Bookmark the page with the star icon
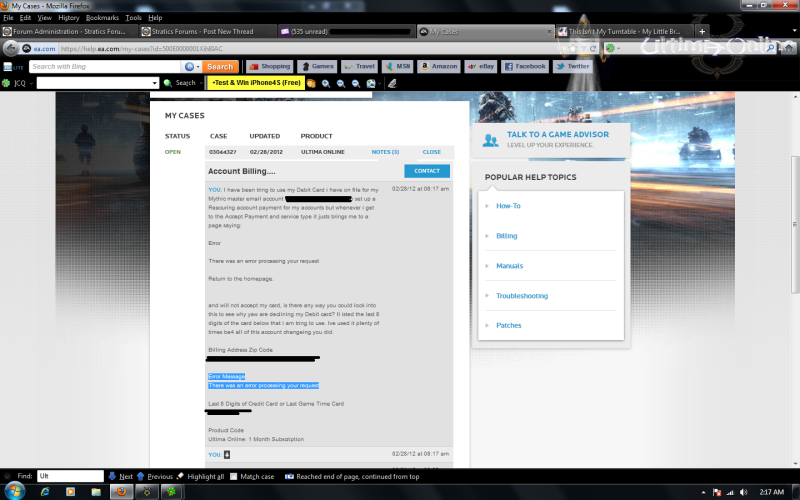This screenshot has height=500, width=800. 572,48
